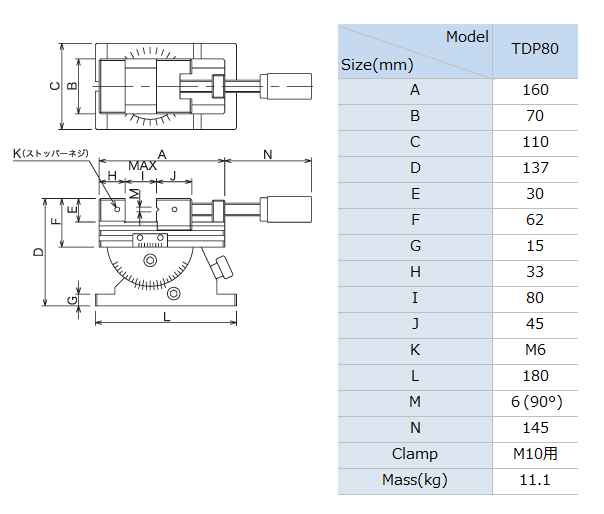Click the row label I in the table

(x=415, y=298)
